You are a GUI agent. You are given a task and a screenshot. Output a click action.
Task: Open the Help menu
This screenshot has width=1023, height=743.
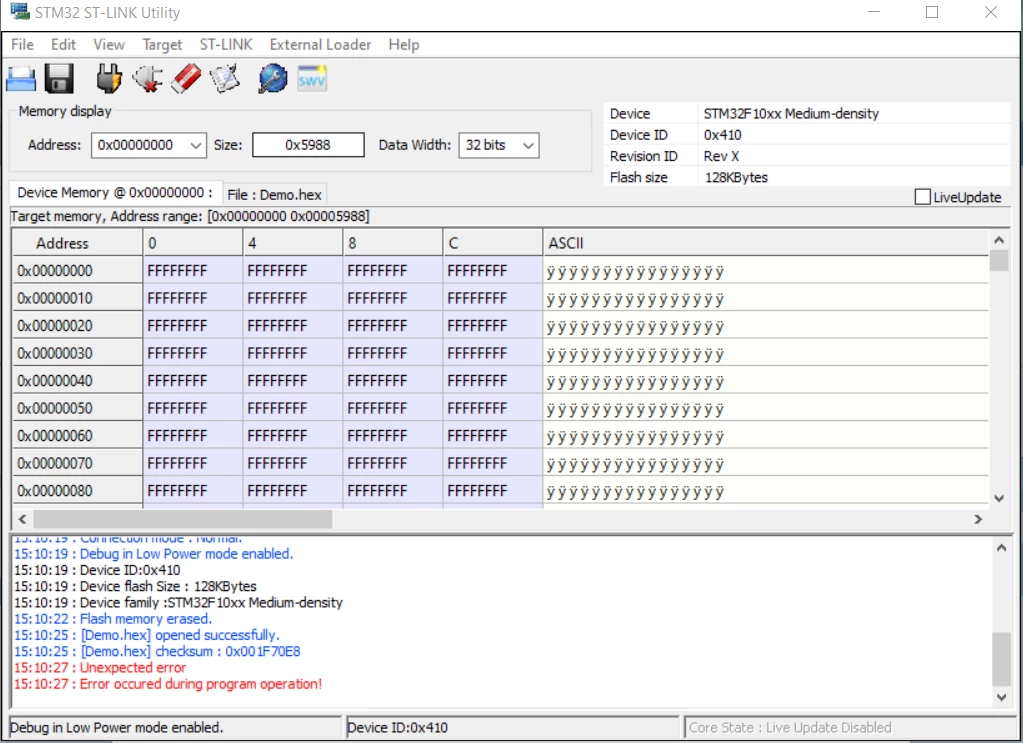point(404,44)
